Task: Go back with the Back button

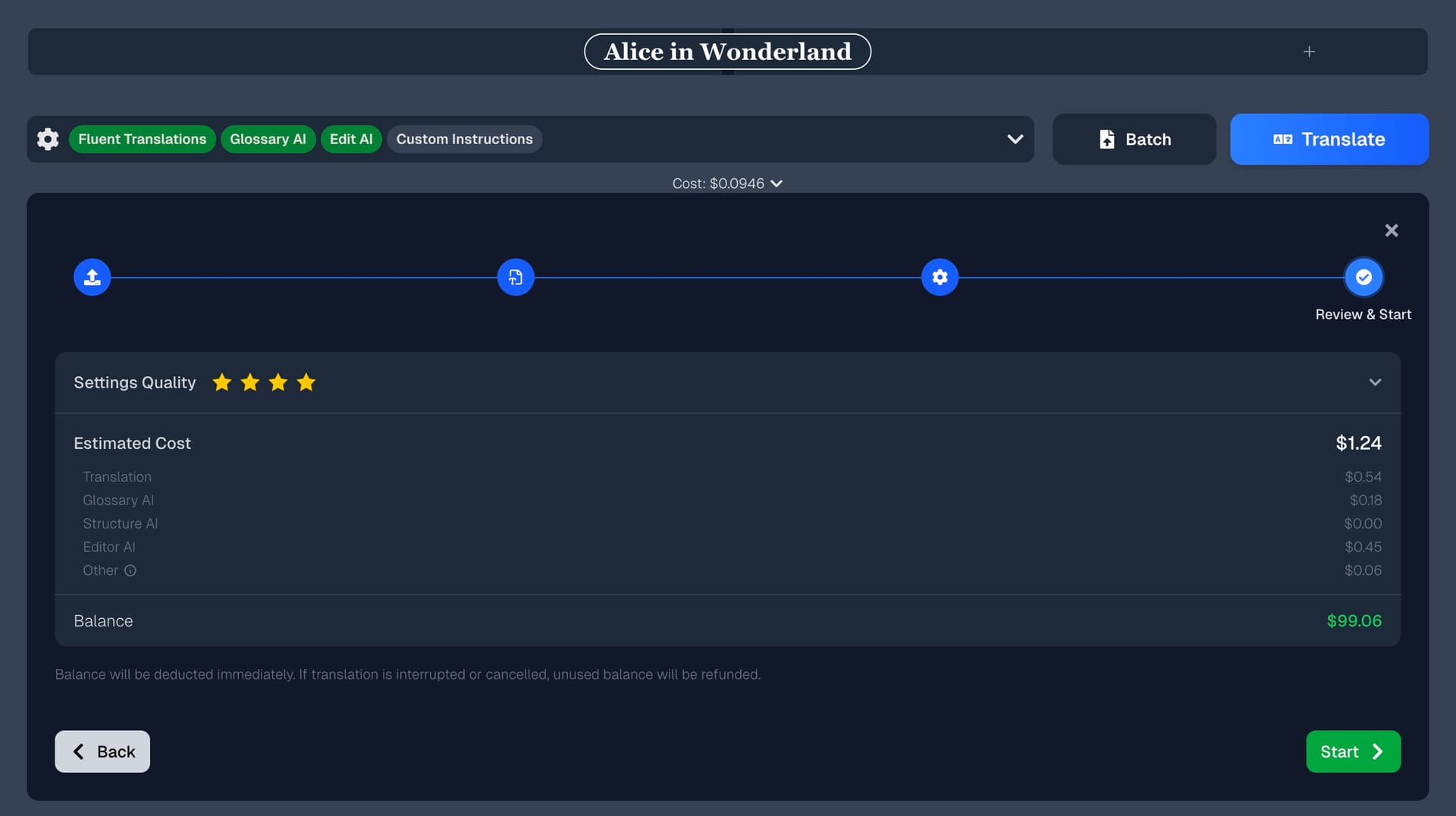Action: (x=102, y=752)
